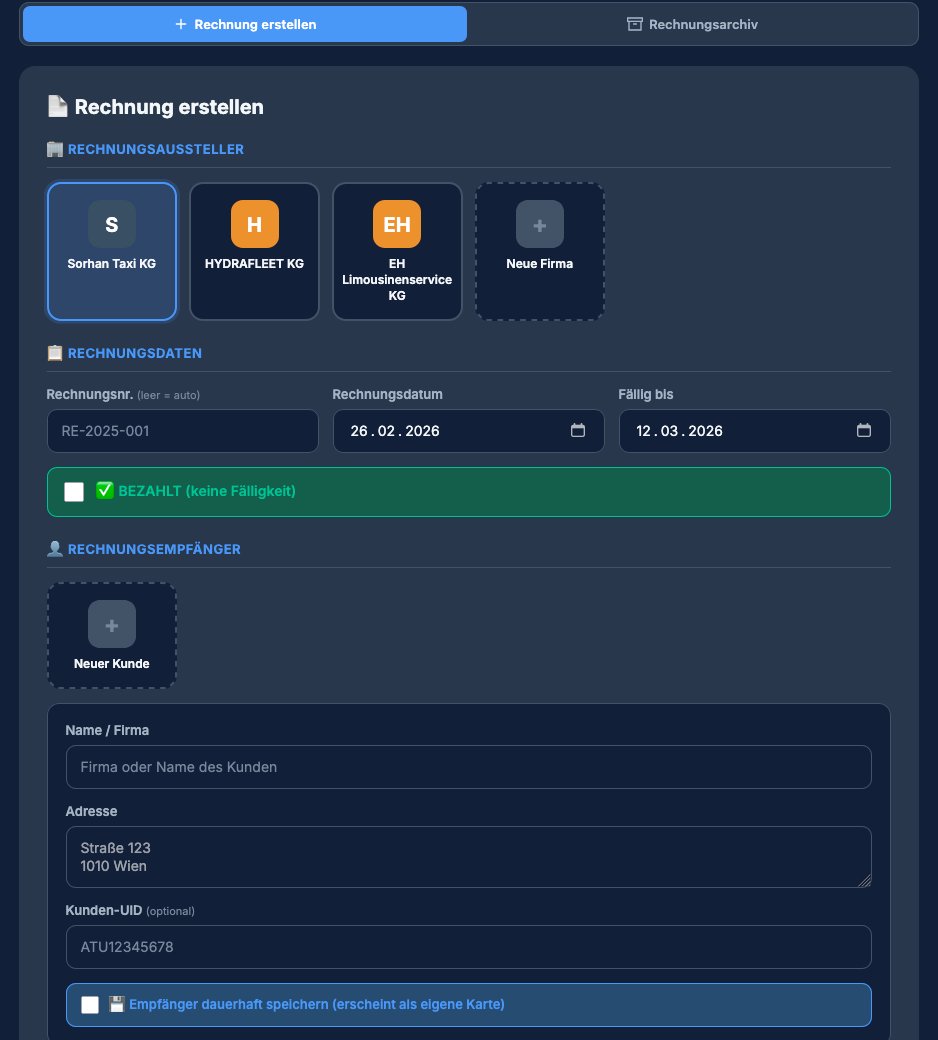Focus the Name / Firma text field
Image resolution: width=938 pixels, height=1040 pixels.
tap(468, 767)
